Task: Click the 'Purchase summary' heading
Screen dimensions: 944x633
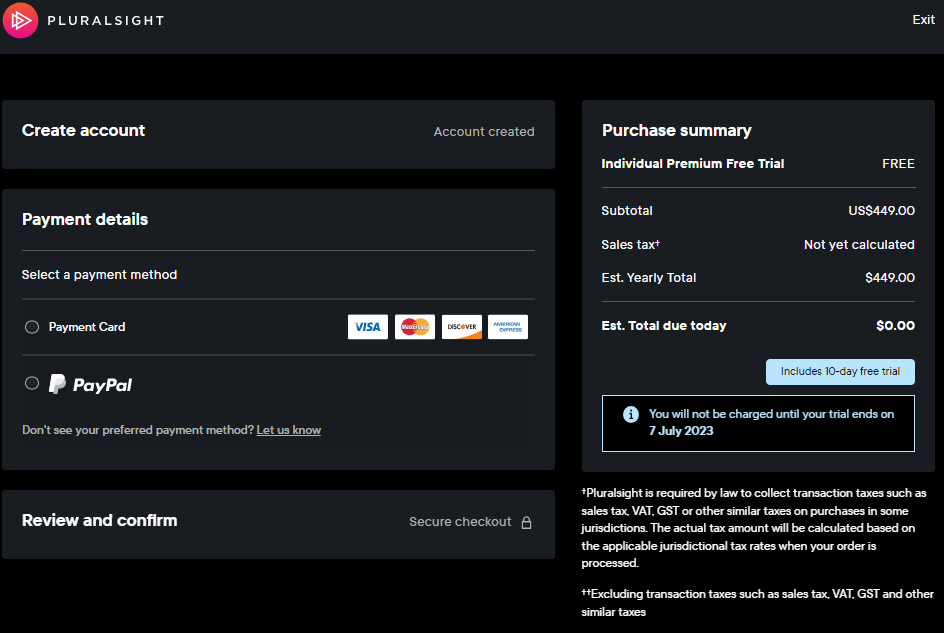Action: tap(677, 131)
